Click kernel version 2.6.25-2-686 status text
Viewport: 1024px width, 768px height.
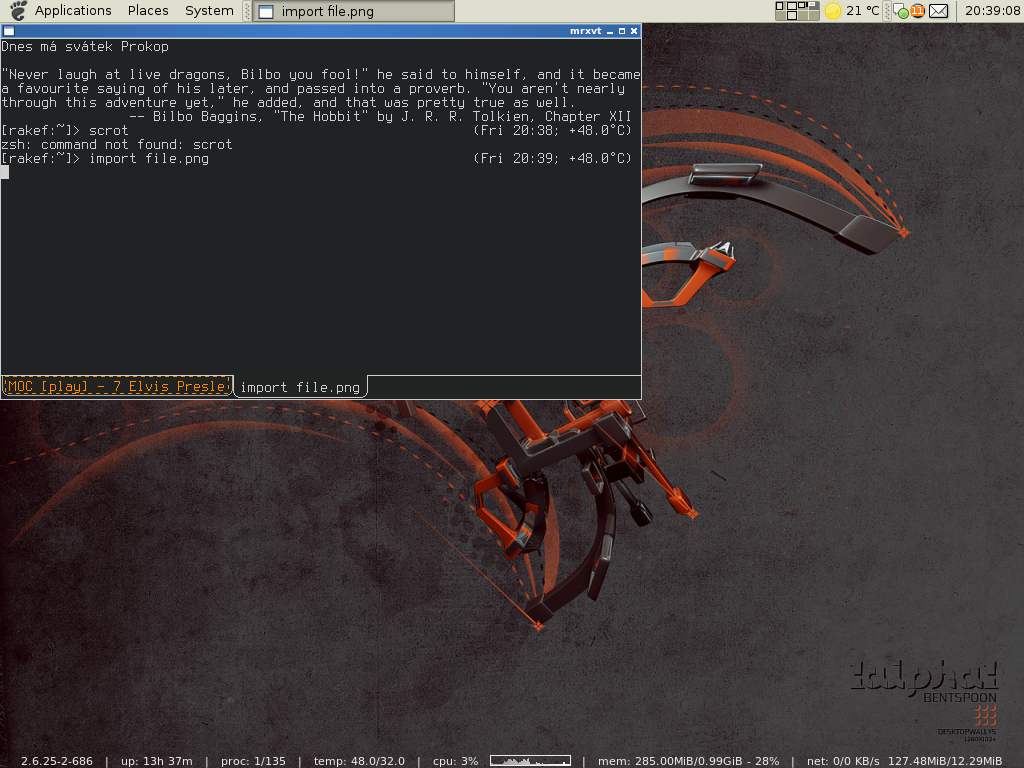click(57, 761)
